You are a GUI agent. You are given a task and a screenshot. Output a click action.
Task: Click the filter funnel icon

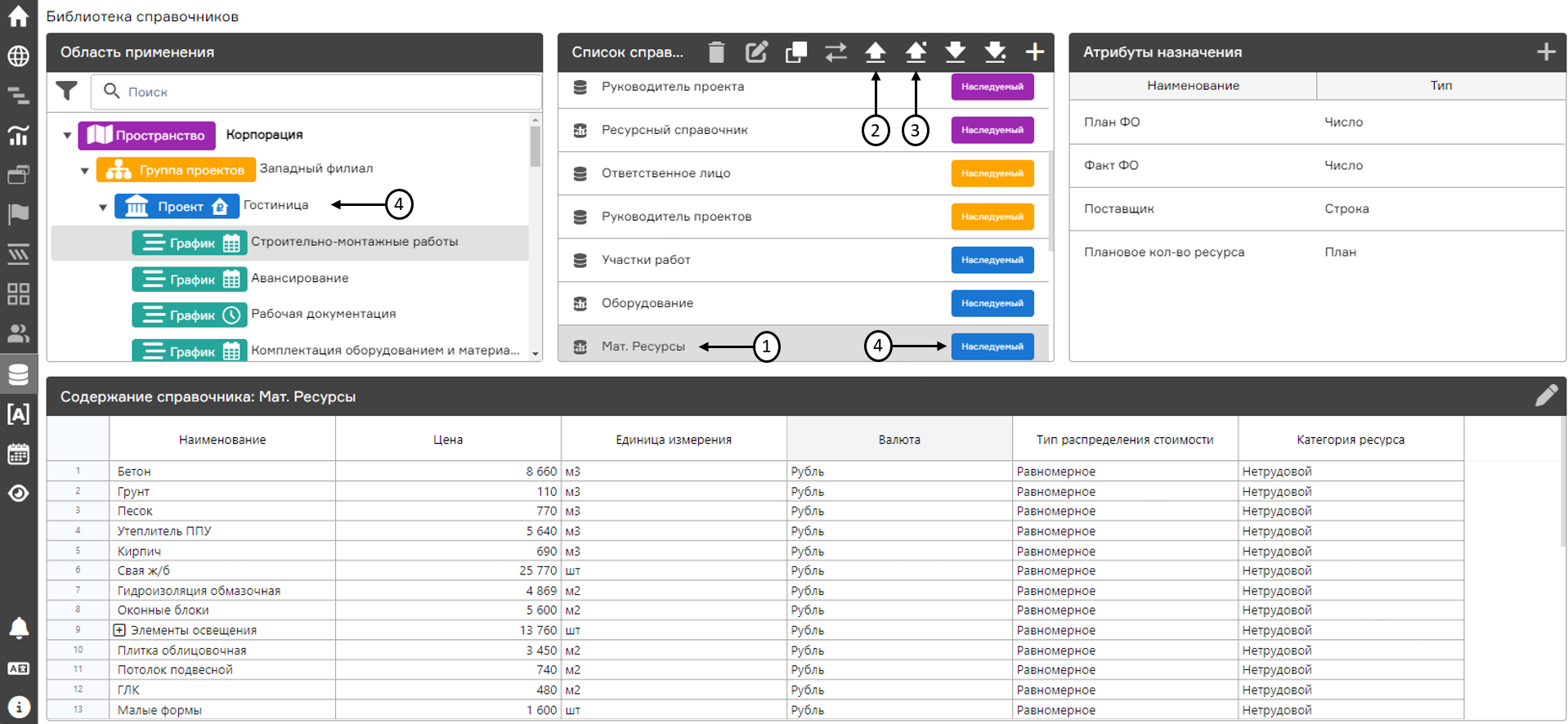click(x=67, y=91)
